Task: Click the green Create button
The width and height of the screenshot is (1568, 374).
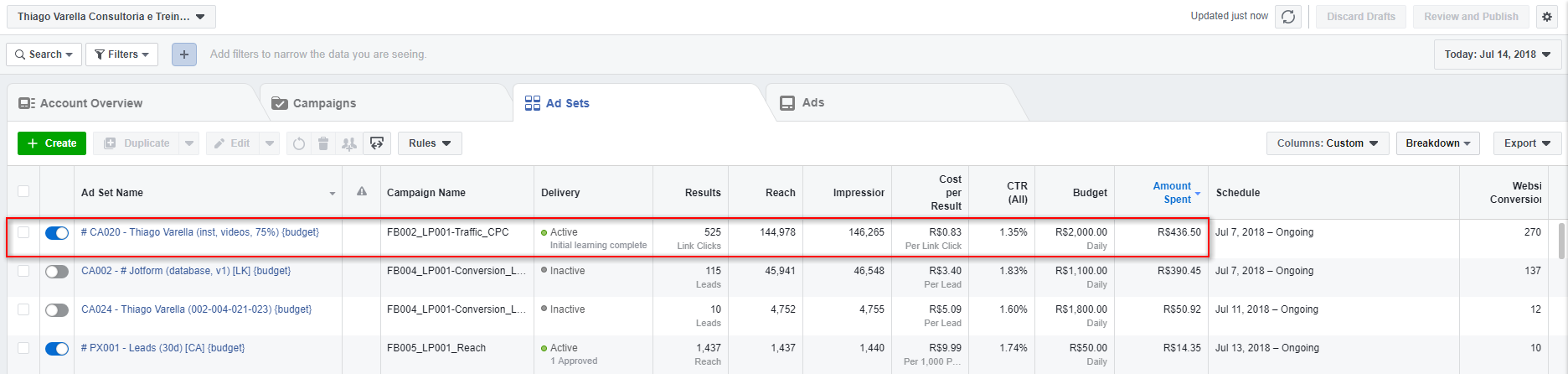Action: (52, 143)
